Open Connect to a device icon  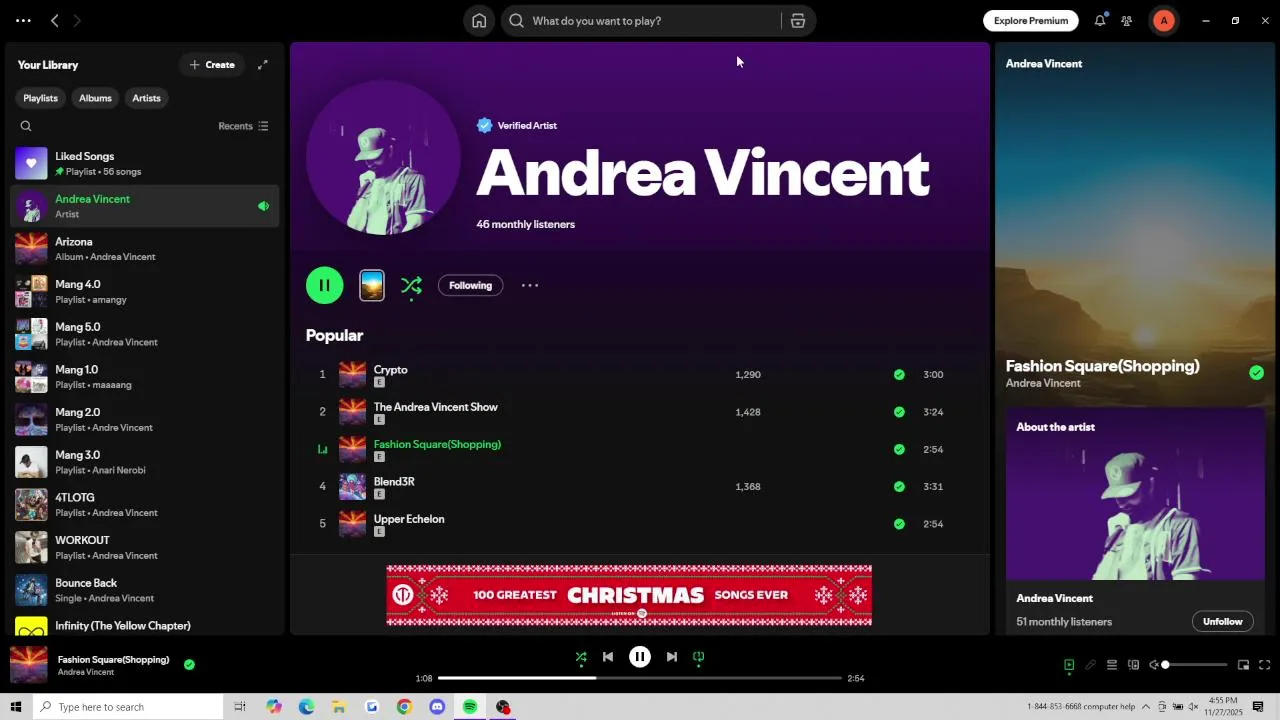pos(1134,665)
